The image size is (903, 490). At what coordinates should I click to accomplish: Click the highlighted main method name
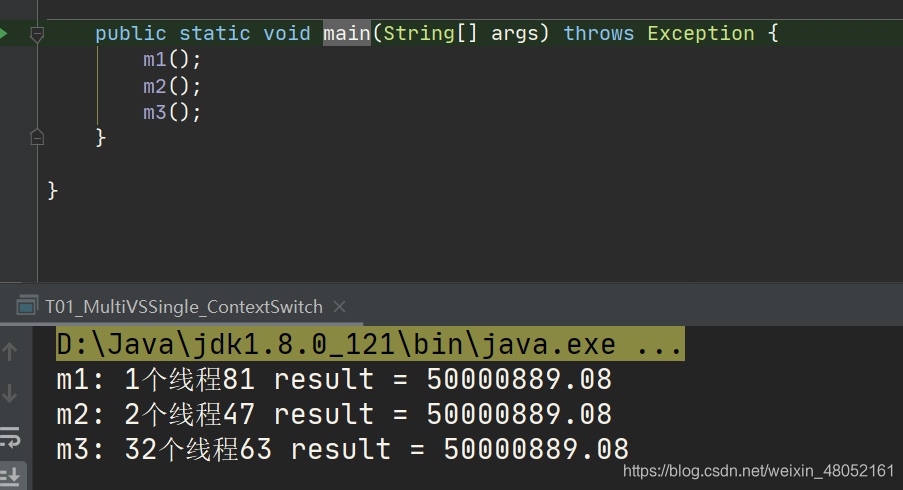tap(347, 33)
